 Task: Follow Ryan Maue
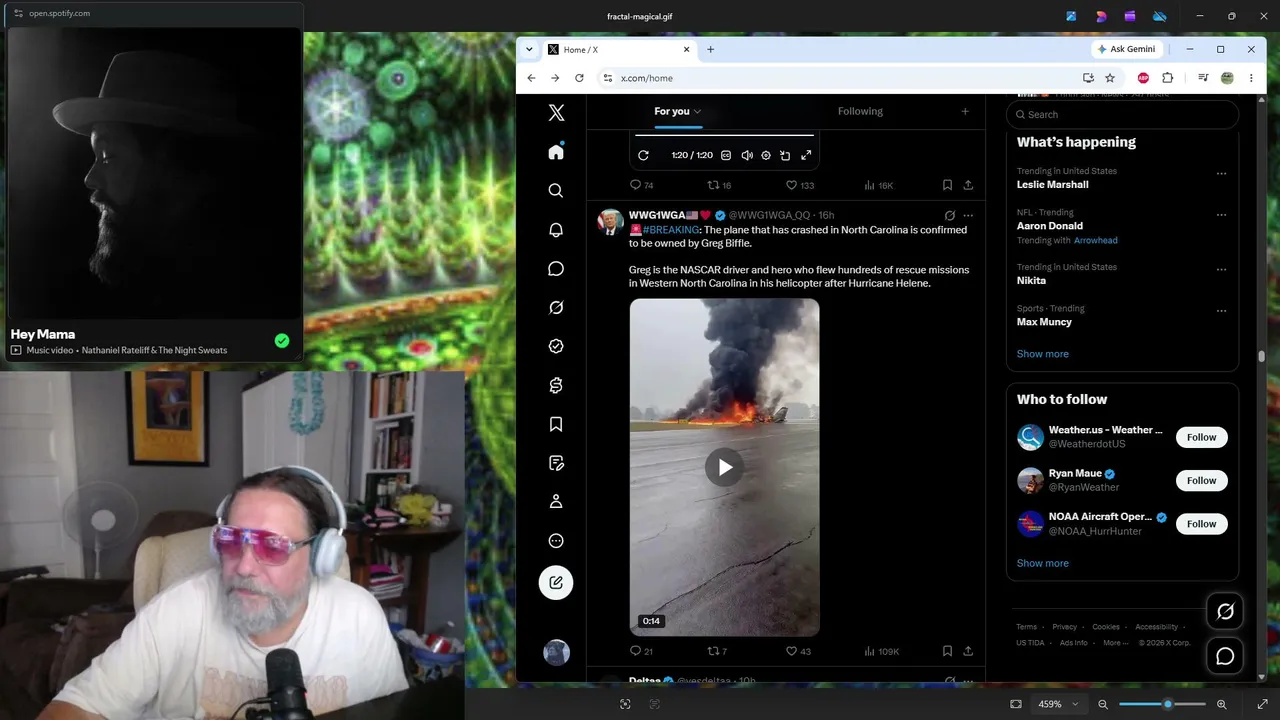1201,480
